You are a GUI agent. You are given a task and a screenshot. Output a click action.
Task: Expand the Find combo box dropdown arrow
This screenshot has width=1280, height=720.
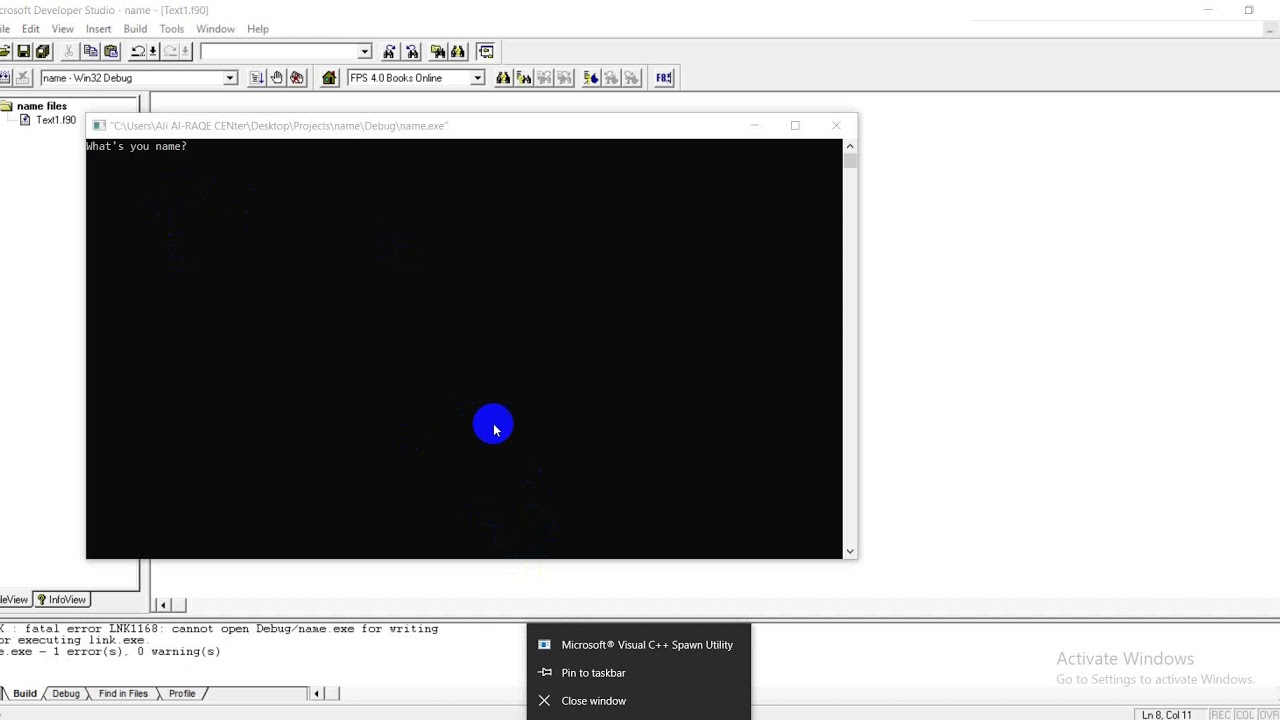pyautogui.click(x=365, y=51)
